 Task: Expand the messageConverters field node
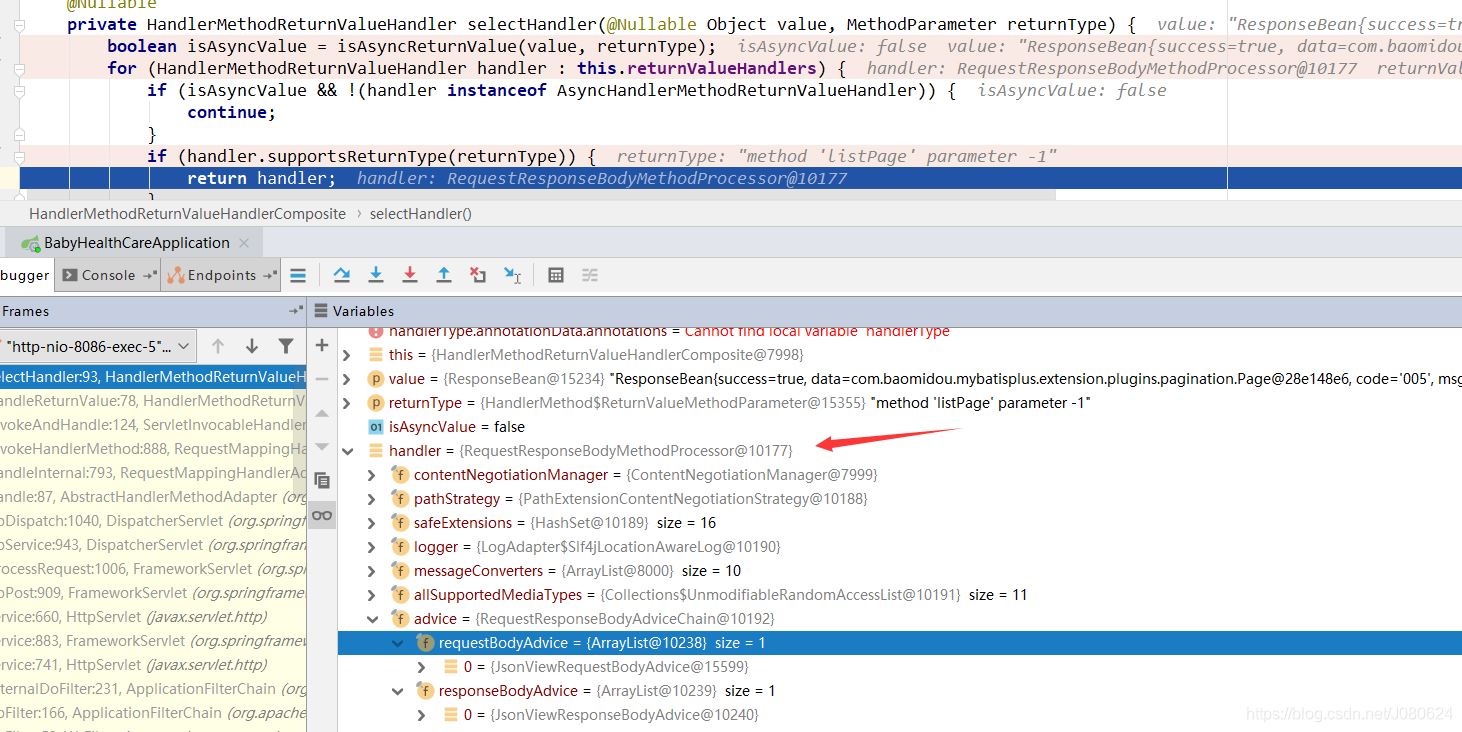(x=372, y=571)
